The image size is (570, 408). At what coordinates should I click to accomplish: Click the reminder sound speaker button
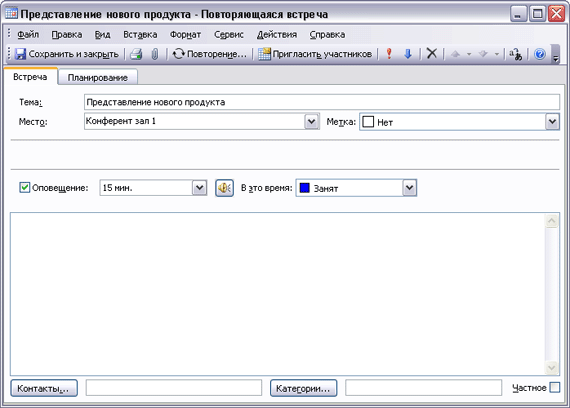224,188
